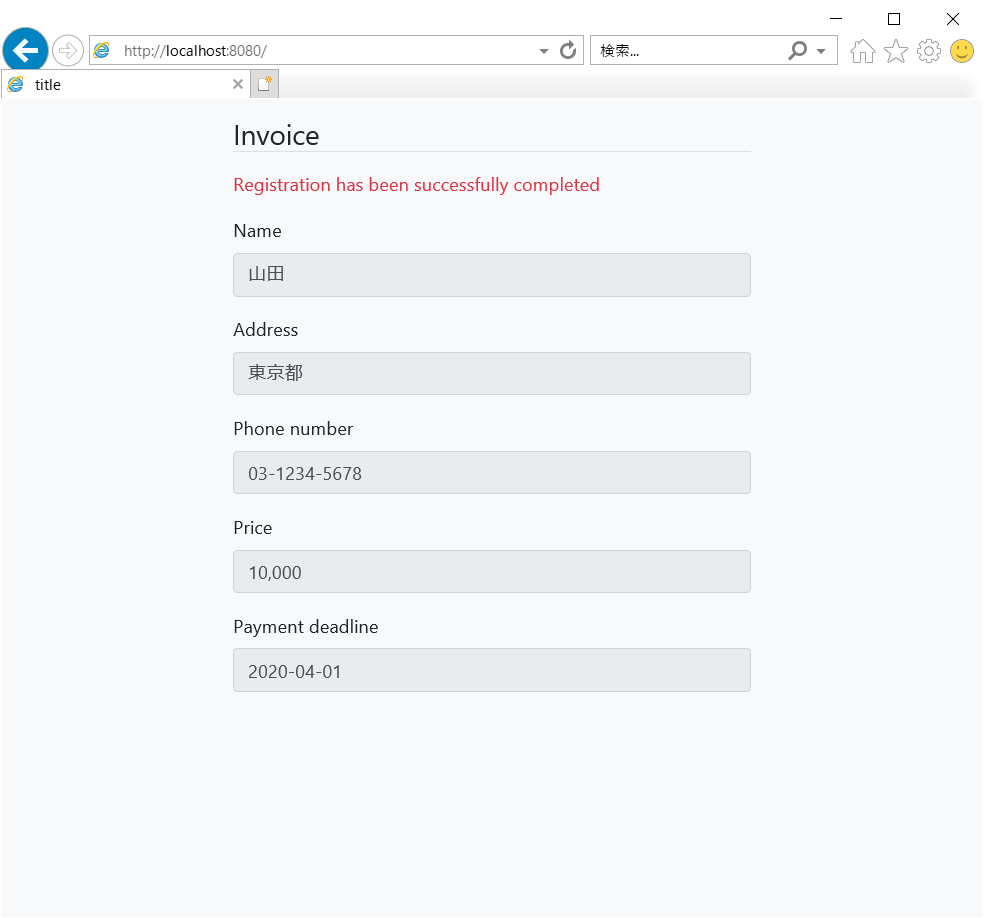992x918 pixels.
Task: Click the forward navigation arrow
Action: click(68, 51)
